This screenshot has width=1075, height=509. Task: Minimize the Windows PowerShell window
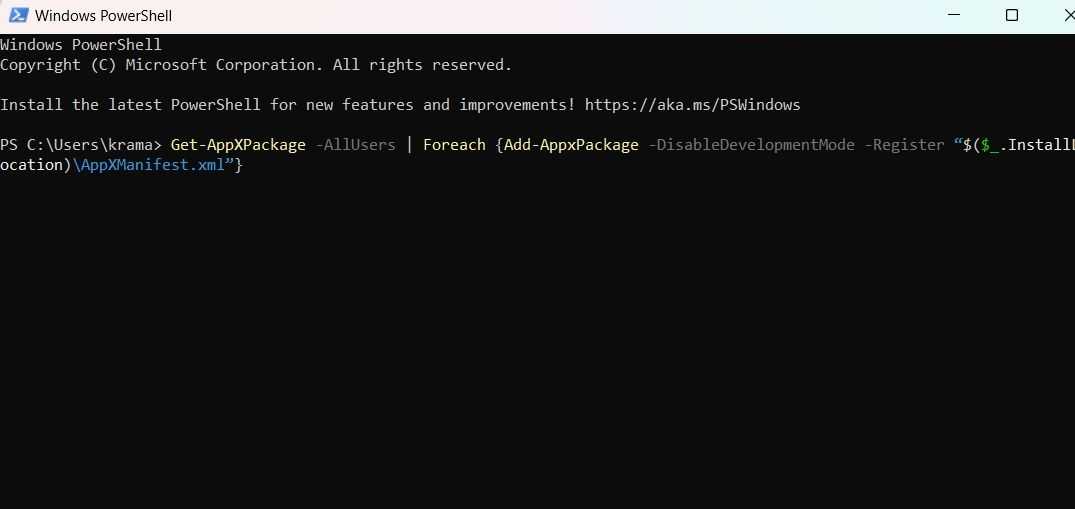point(956,16)
